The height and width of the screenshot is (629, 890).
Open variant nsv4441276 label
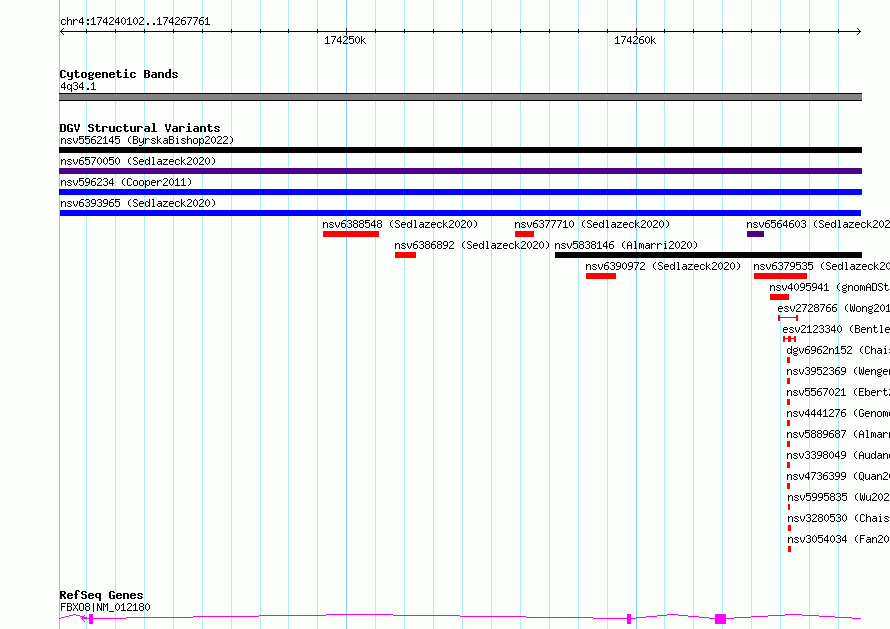pos(838,413)
